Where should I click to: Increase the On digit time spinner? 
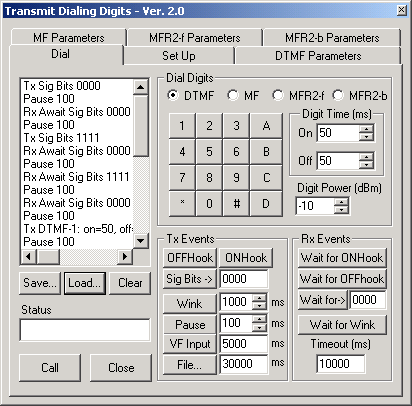pyautogui.click(x=366, y=129)
